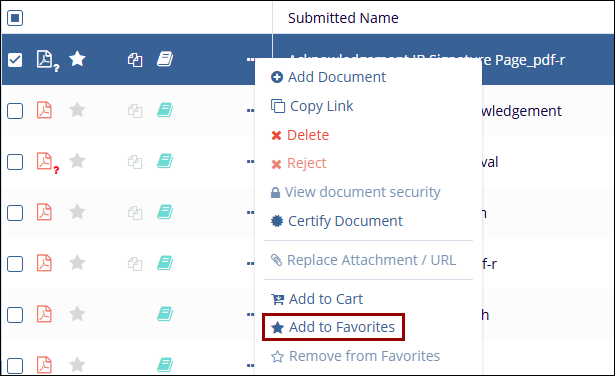
Task: Click the copy icon in the 'f-r' row
Action: [x=135, y=264]
